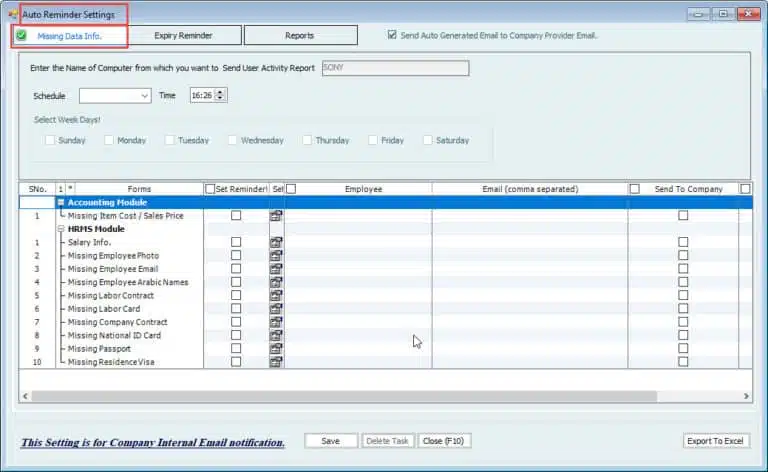
Task: Open employee selector for Salary Info. row
Action: [x=276, y=242]
